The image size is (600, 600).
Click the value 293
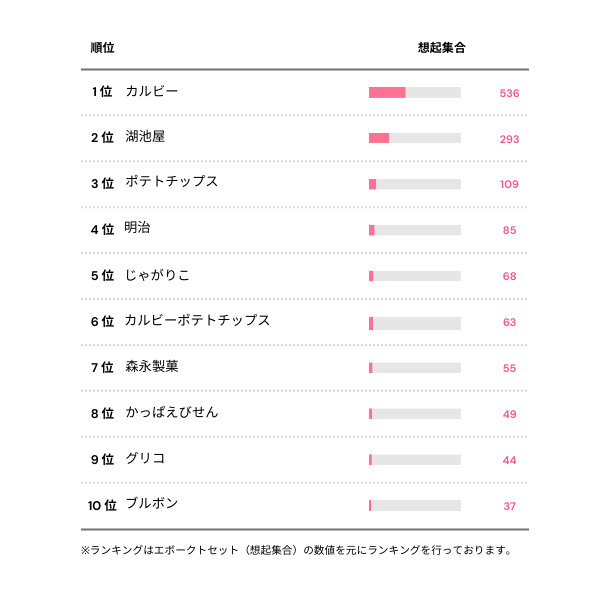(x=509, y=139)
